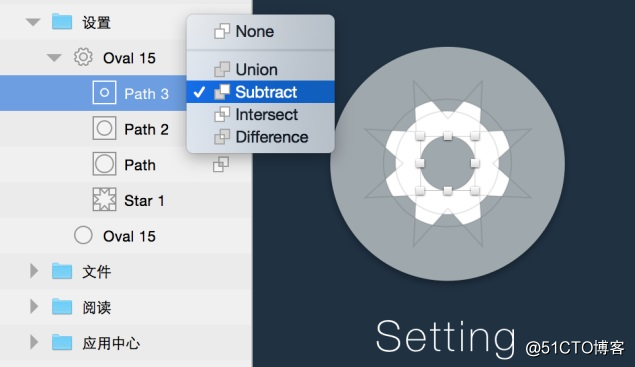Select the 阅读 group label

[x=96, y=307]
